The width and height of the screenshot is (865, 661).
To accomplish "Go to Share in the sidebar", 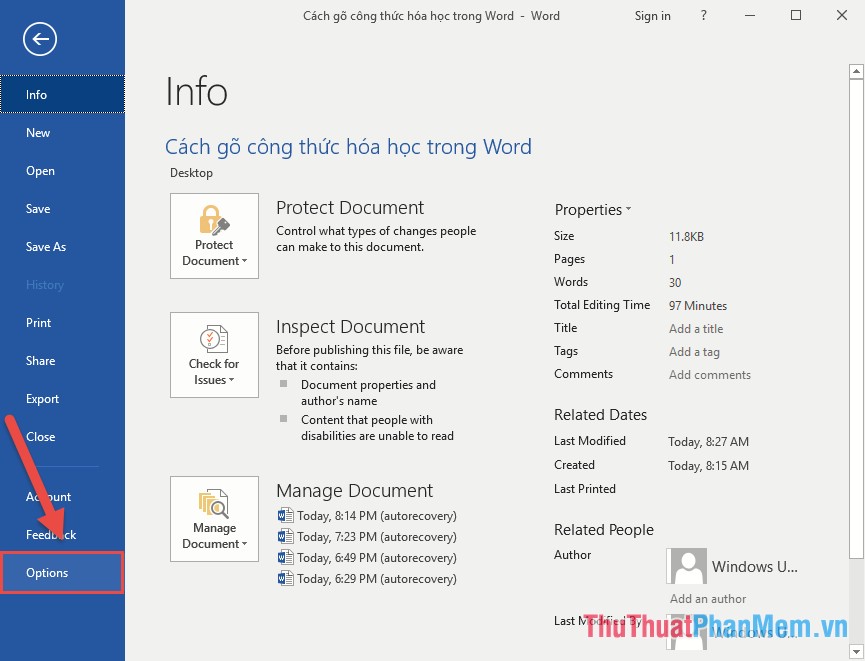I will click(62, 361).
